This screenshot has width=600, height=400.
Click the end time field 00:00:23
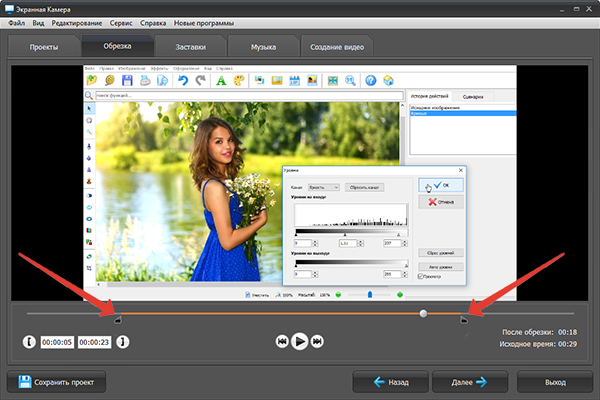point(96,341)
